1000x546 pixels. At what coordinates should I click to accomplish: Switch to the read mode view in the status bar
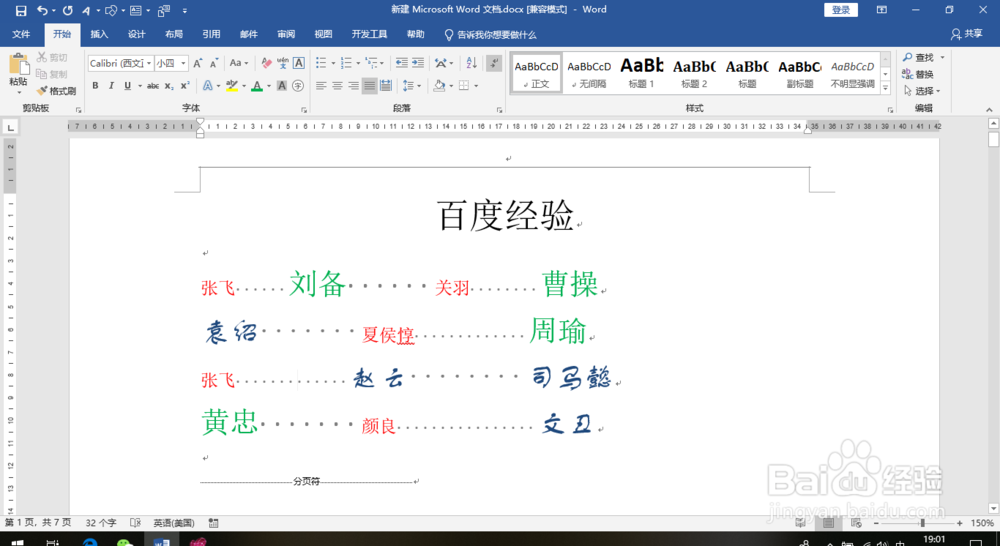(800, 523)
